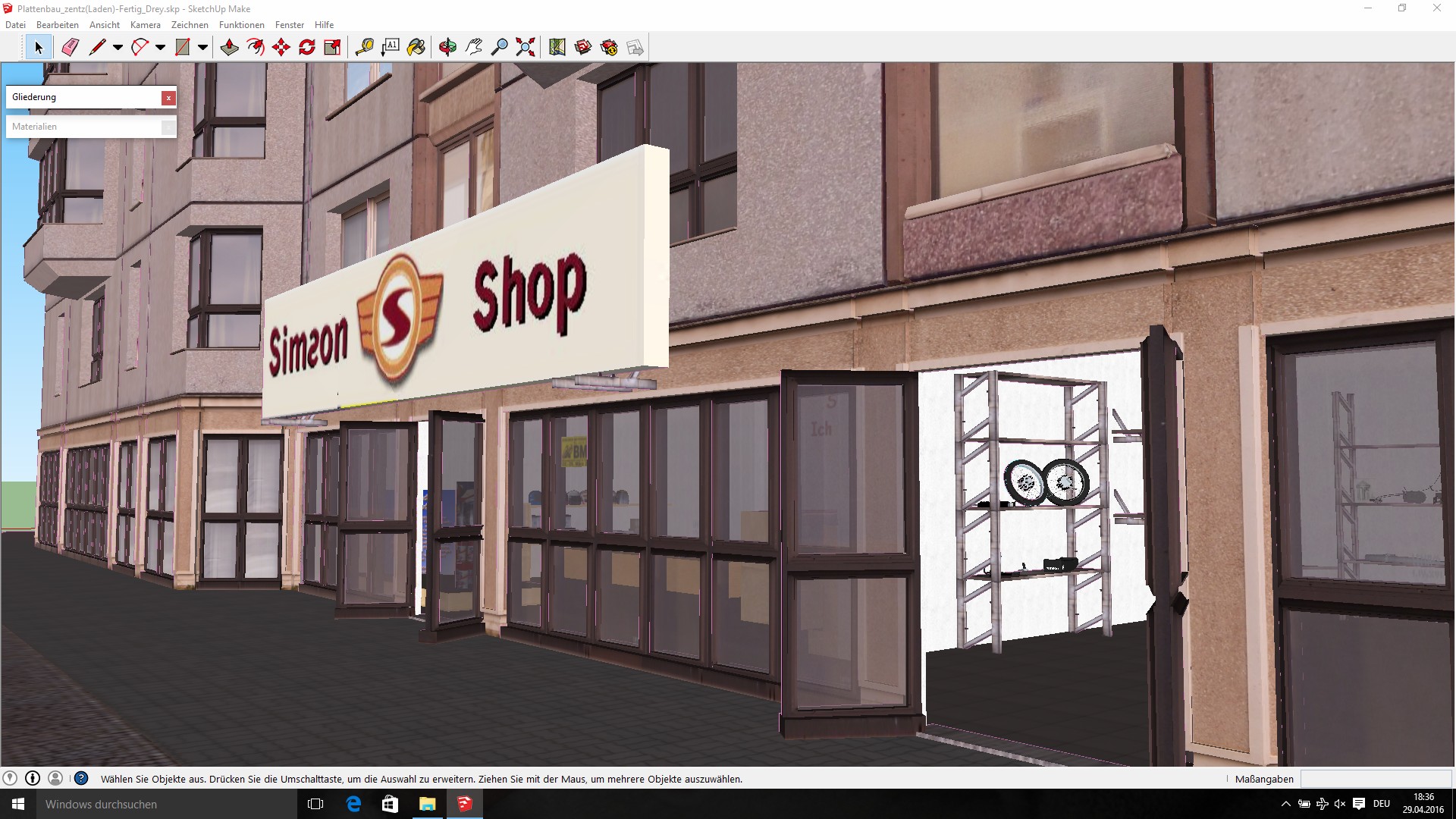Select the Paint Bucket tool
Image resolution: width=1456 pixels, height=819 pixels.
tap(416, 48)
